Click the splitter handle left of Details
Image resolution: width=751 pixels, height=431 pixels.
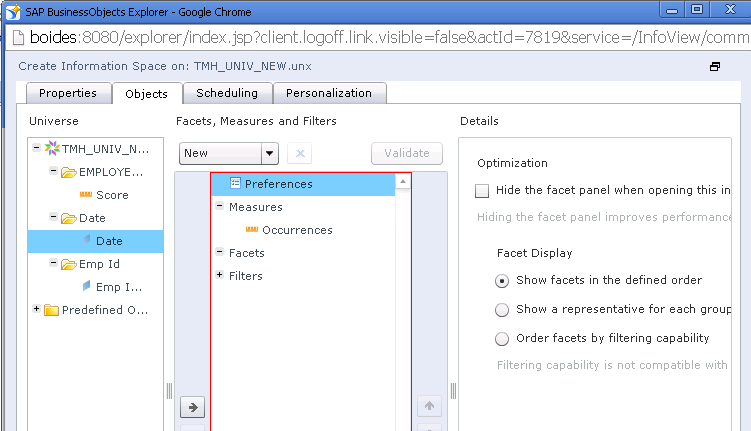click(x=453, y=391)
